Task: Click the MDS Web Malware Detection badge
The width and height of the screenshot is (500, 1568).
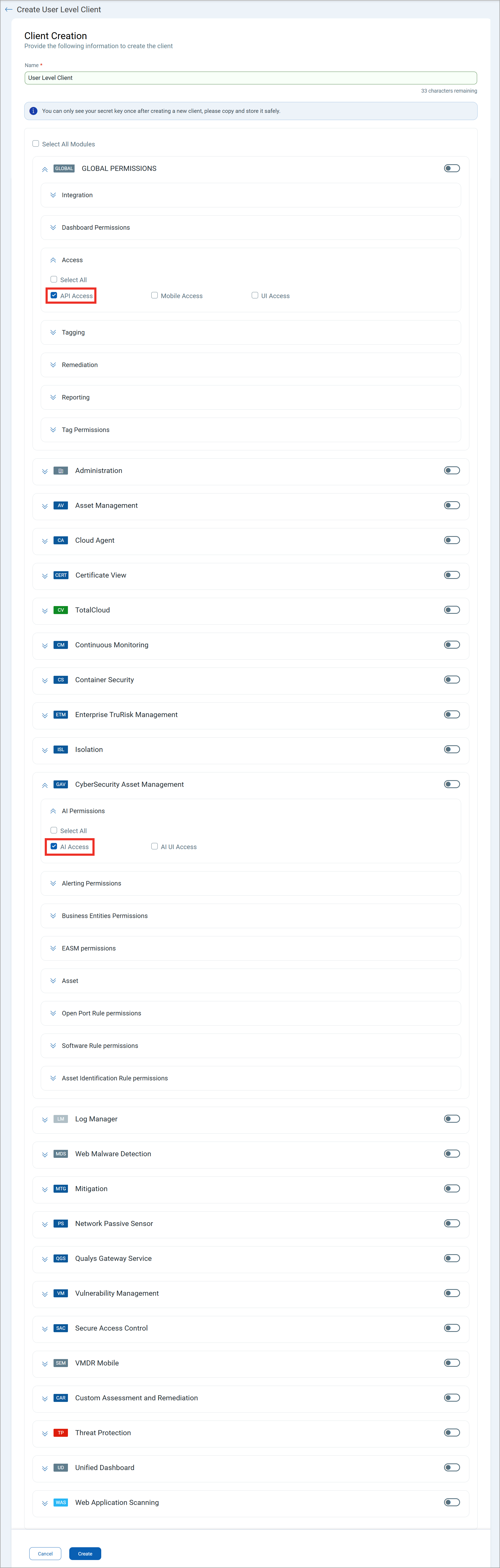Action: pos(61,1154)
